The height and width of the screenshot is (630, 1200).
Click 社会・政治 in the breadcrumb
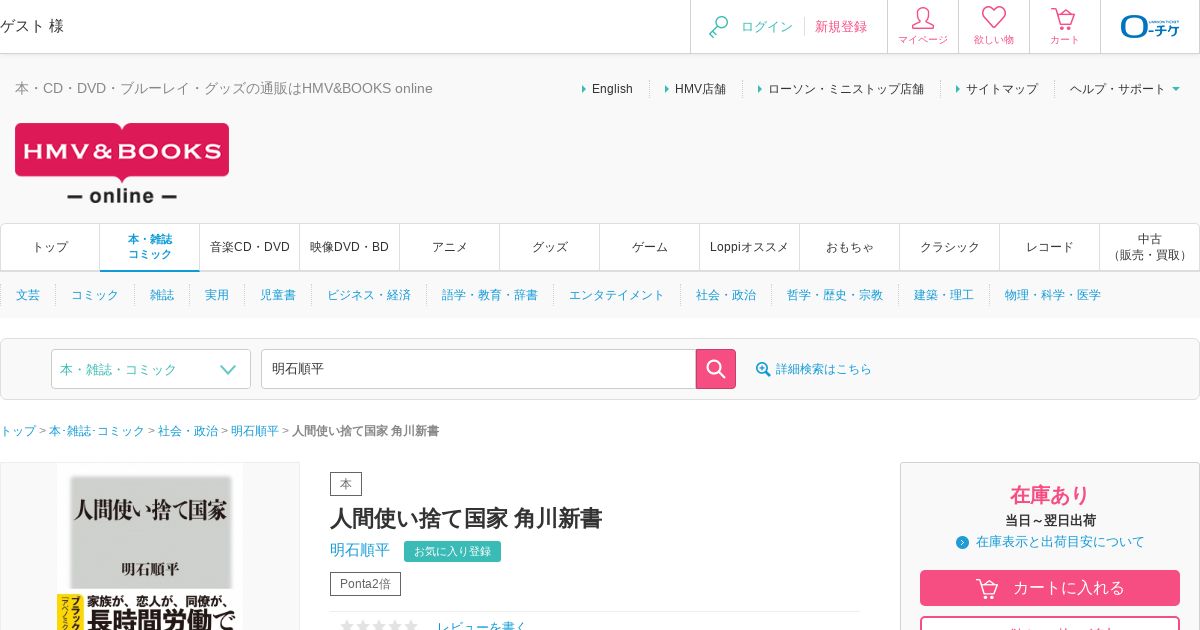point(188,431)
